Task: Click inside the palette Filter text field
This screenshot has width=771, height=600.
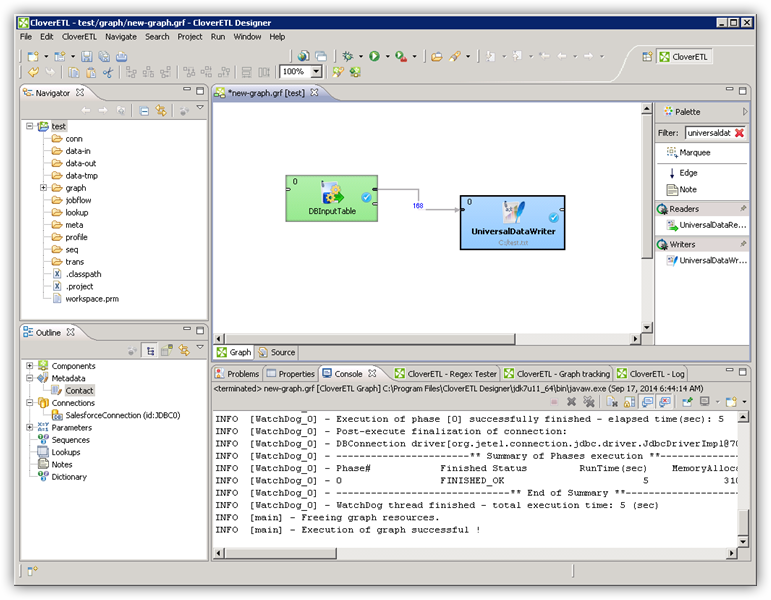Action: click(x=708, y=133)
